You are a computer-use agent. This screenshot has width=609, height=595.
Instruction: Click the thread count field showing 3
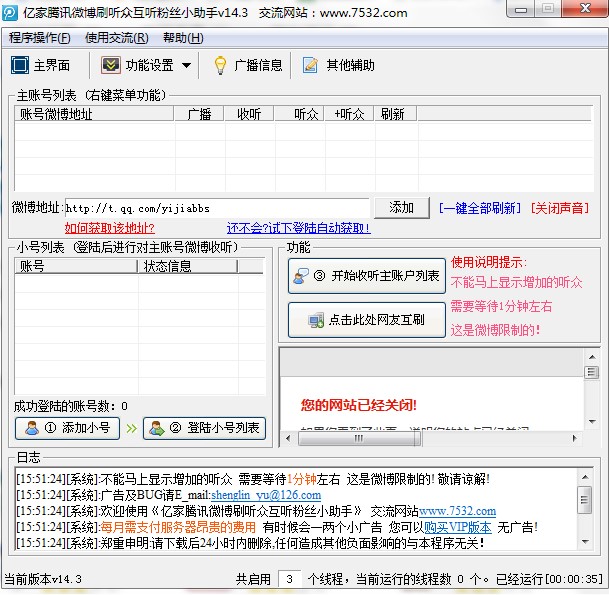289,578
